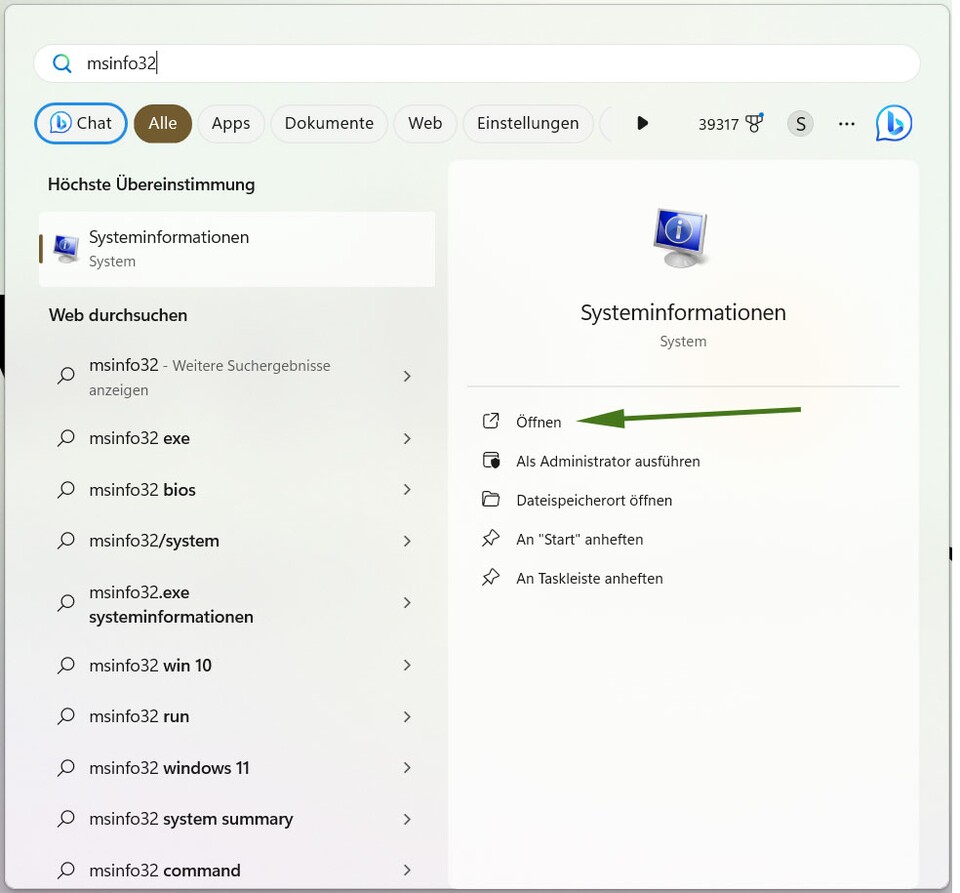This screenshot has height=893, width=960.
Task: Switch to the Einstellungen filter tab
Action: [x=529, y=123]
